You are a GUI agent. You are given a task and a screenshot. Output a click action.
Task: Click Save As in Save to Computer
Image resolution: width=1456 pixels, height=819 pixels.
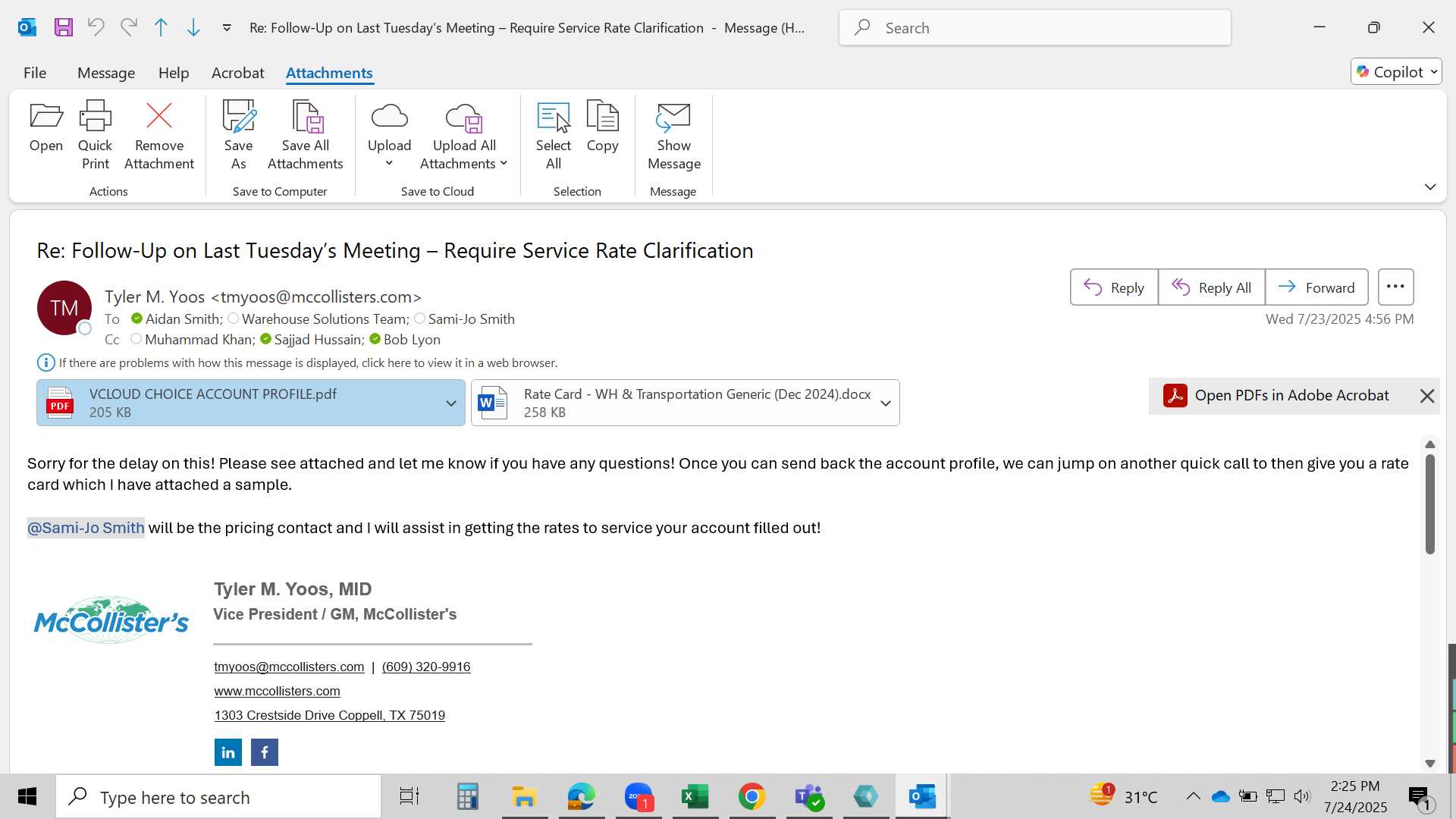pos(238,135)
